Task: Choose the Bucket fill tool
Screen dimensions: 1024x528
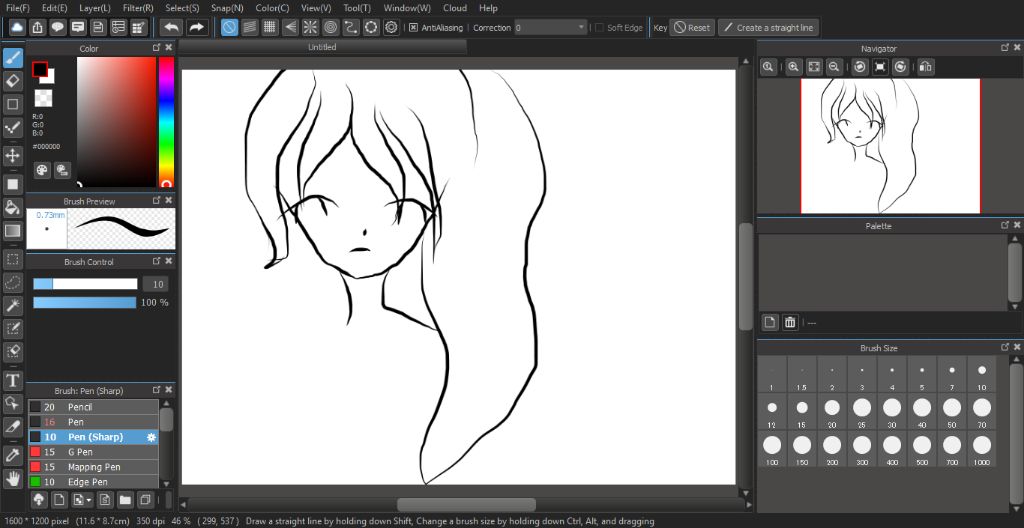Action: [x=12, y=208]
